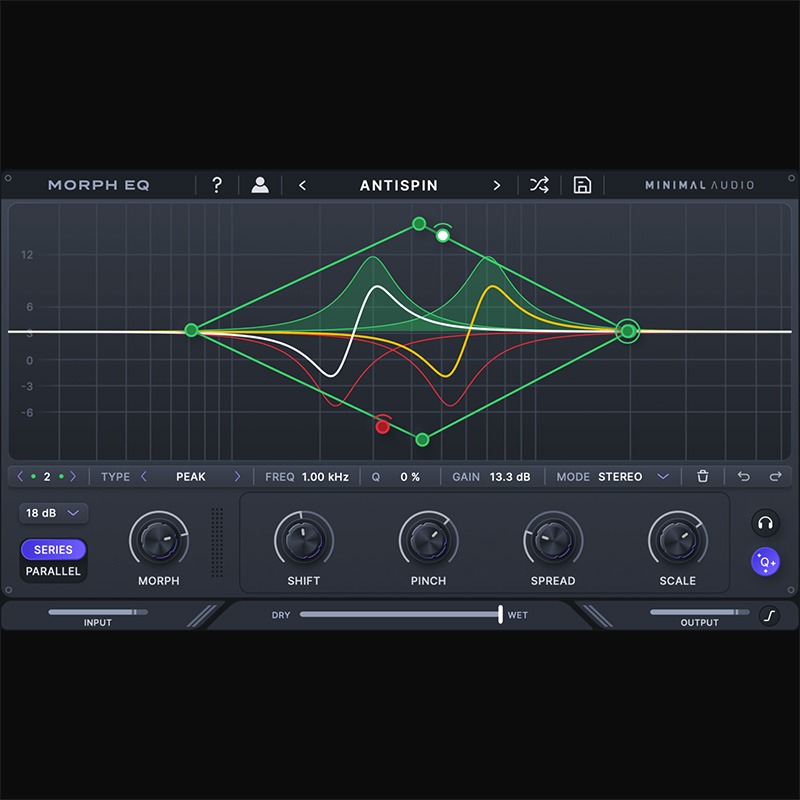Screen dimensions: 800x800
Task: Toggle headphones solo listen button
Action: click(765, 523)
